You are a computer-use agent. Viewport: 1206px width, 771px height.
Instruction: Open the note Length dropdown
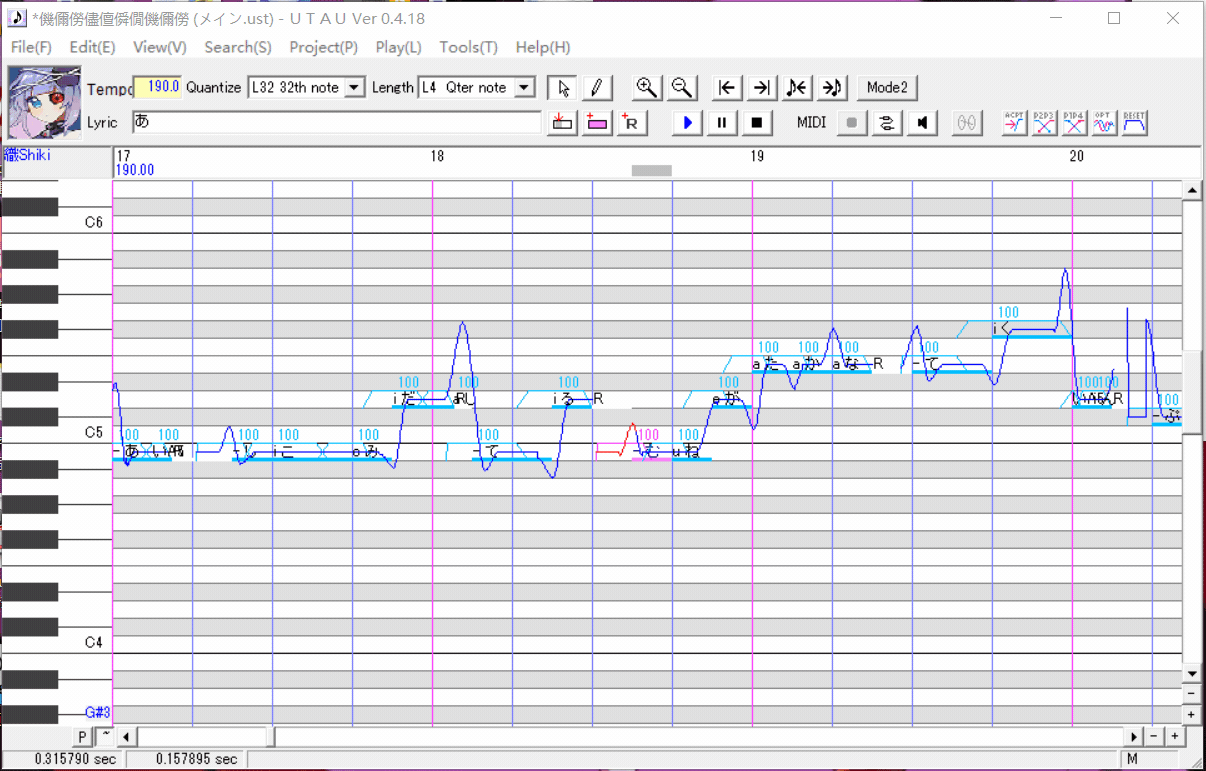(x=525, y=88)
